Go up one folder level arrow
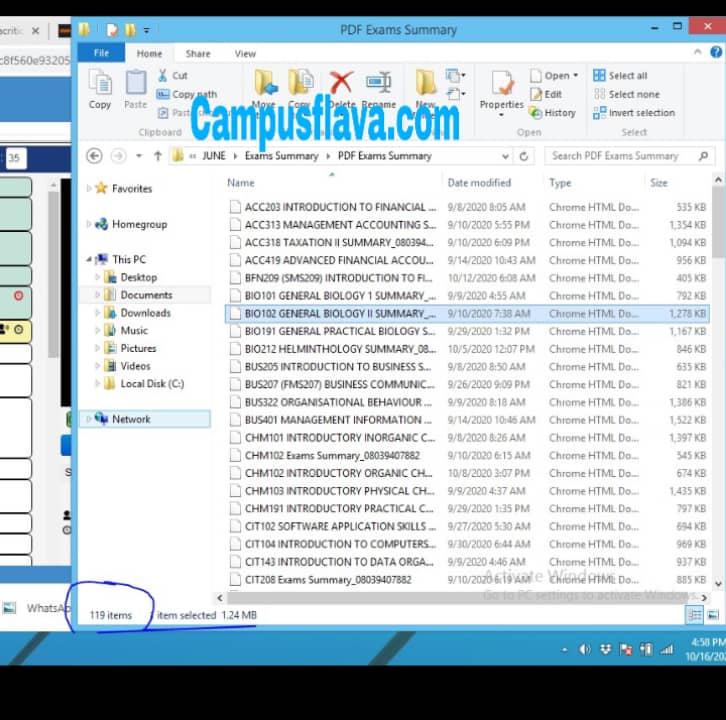Image resolution: width=726 pixels, height=720 pixels. click(x=157, y=156)
